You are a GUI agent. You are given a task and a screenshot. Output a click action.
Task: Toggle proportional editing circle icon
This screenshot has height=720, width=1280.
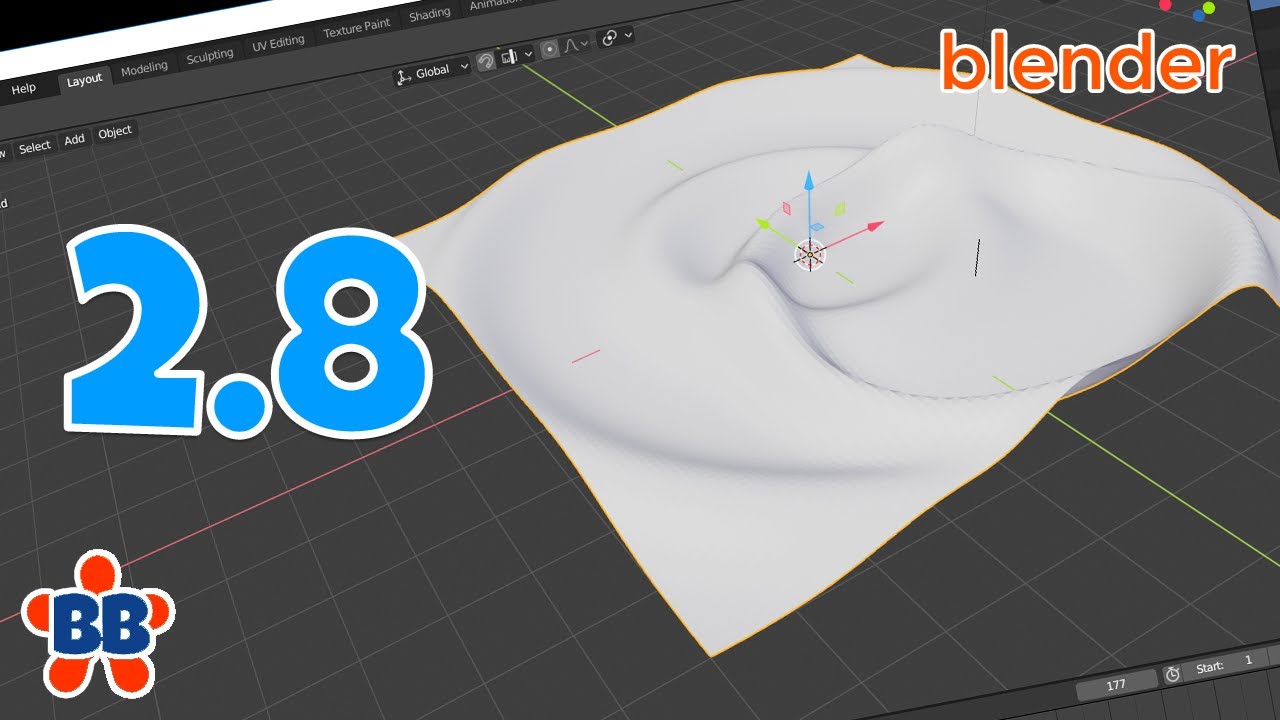point(549,49)
